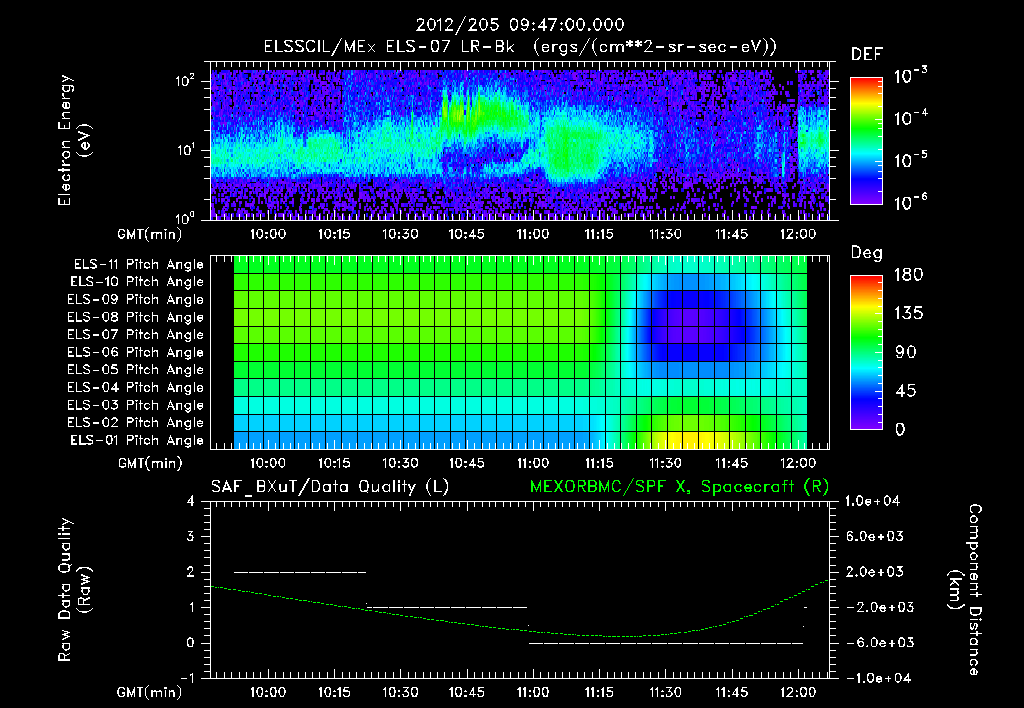Click the Deg pitch angle color bar

pos(866,352)
